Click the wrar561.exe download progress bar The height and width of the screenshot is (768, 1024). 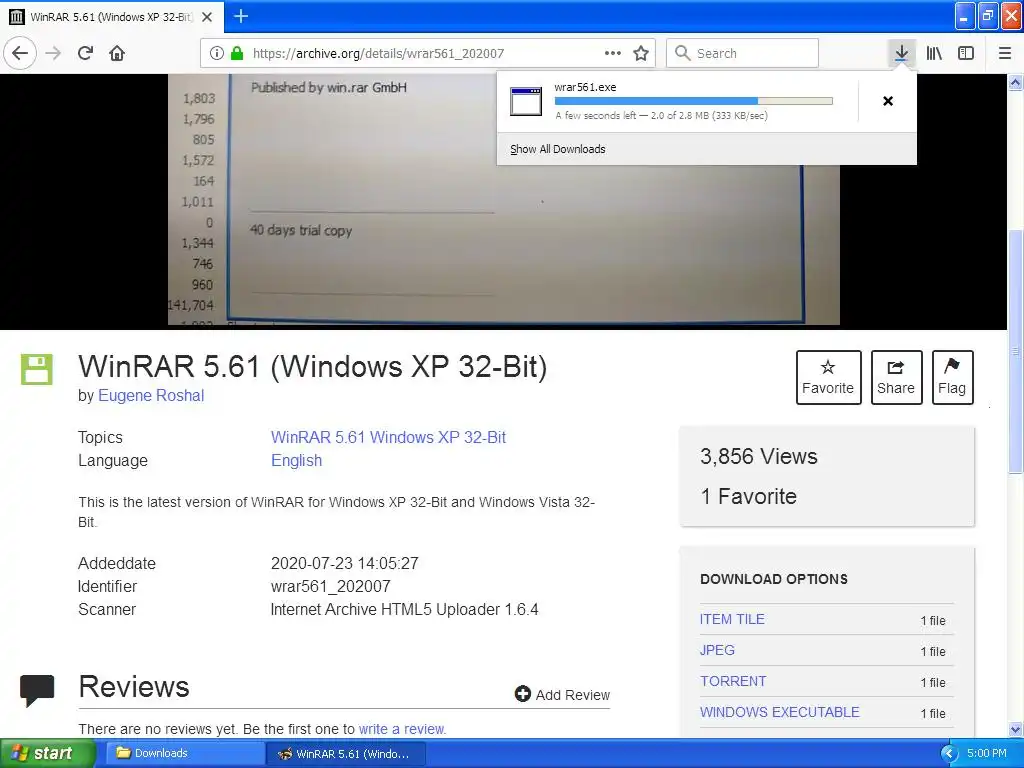[694, 101]
